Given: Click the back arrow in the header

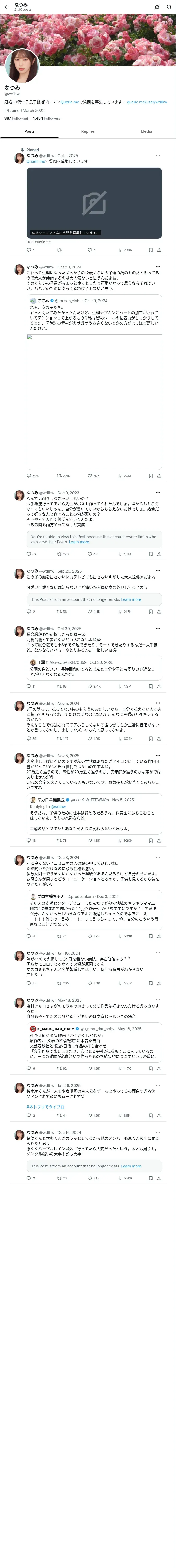Looking at the screenshot, I should 5,7.
